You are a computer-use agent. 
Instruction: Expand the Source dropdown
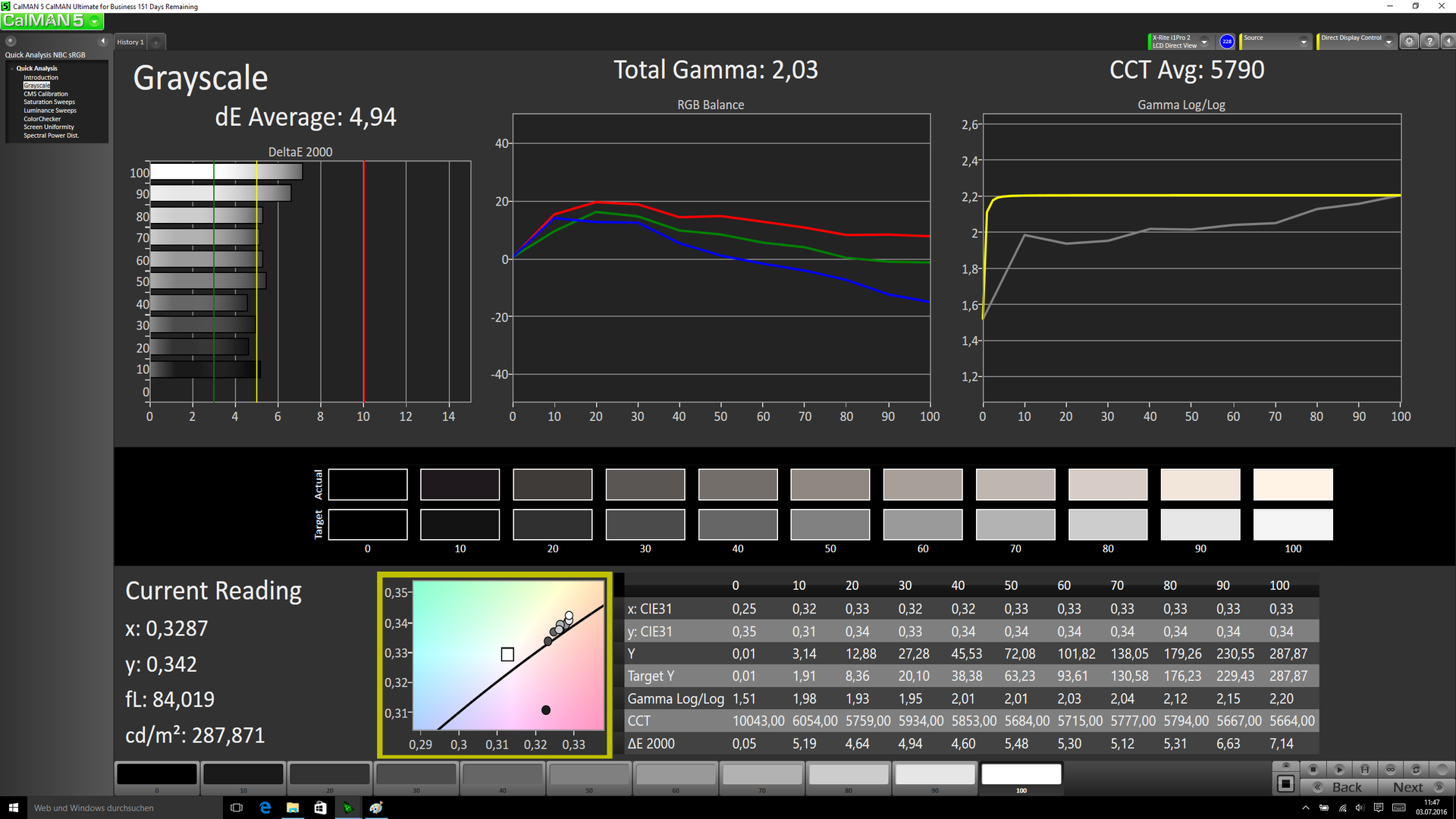click(1304, 42)
